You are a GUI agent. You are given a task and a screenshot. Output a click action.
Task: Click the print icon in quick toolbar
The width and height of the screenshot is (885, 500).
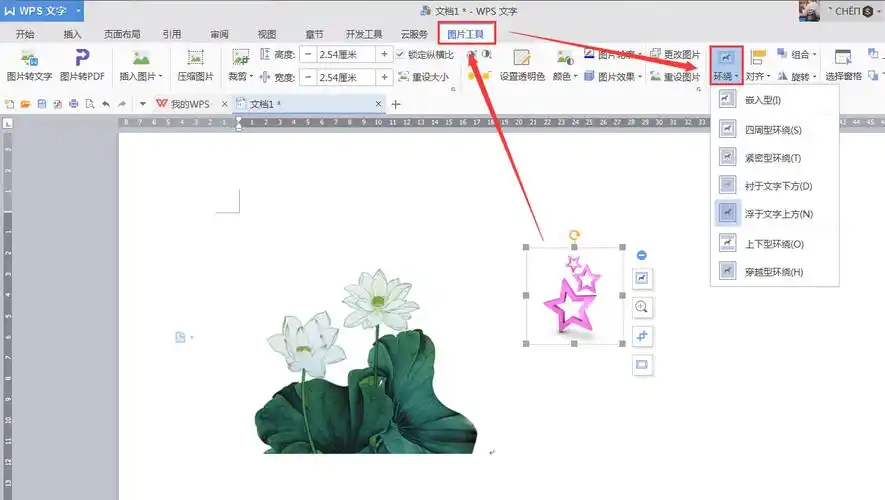click(x=73, y=104)
